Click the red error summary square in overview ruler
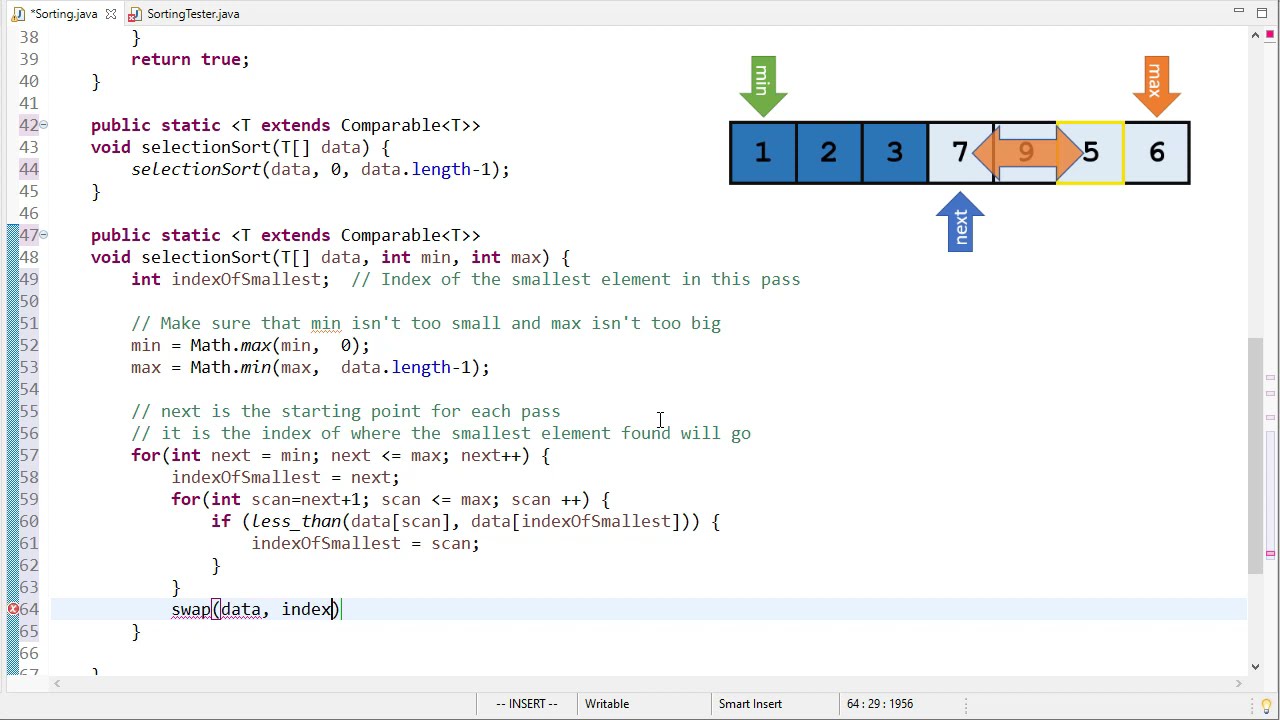The image size is (1280, 720). [1270, 35]
